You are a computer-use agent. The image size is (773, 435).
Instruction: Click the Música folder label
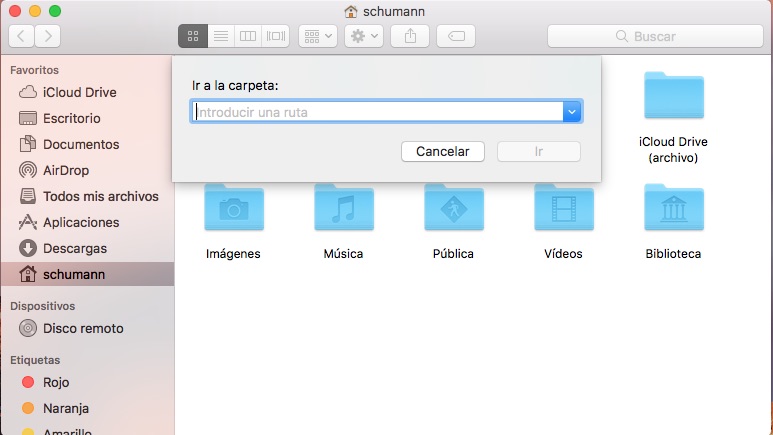(x=343, y=254)
